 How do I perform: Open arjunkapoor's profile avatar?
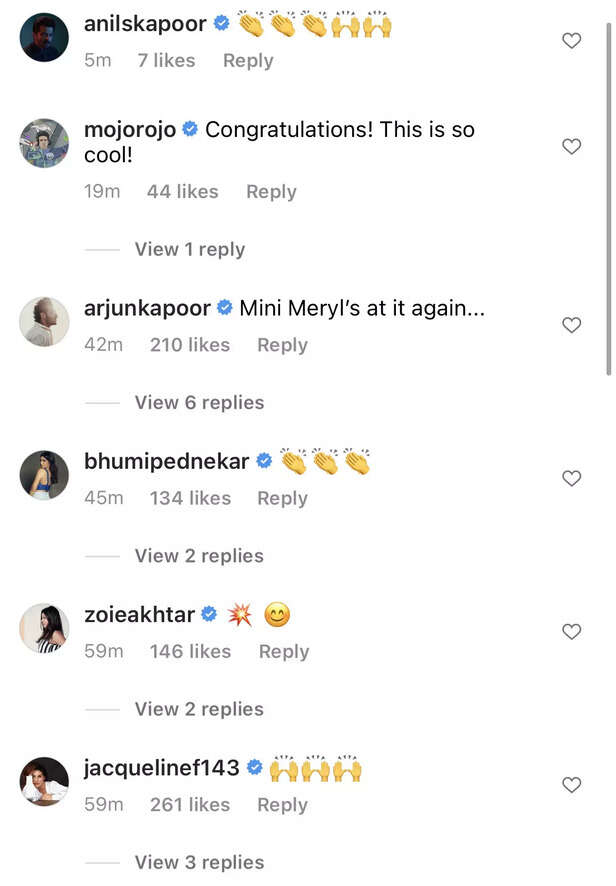point(45,322)
